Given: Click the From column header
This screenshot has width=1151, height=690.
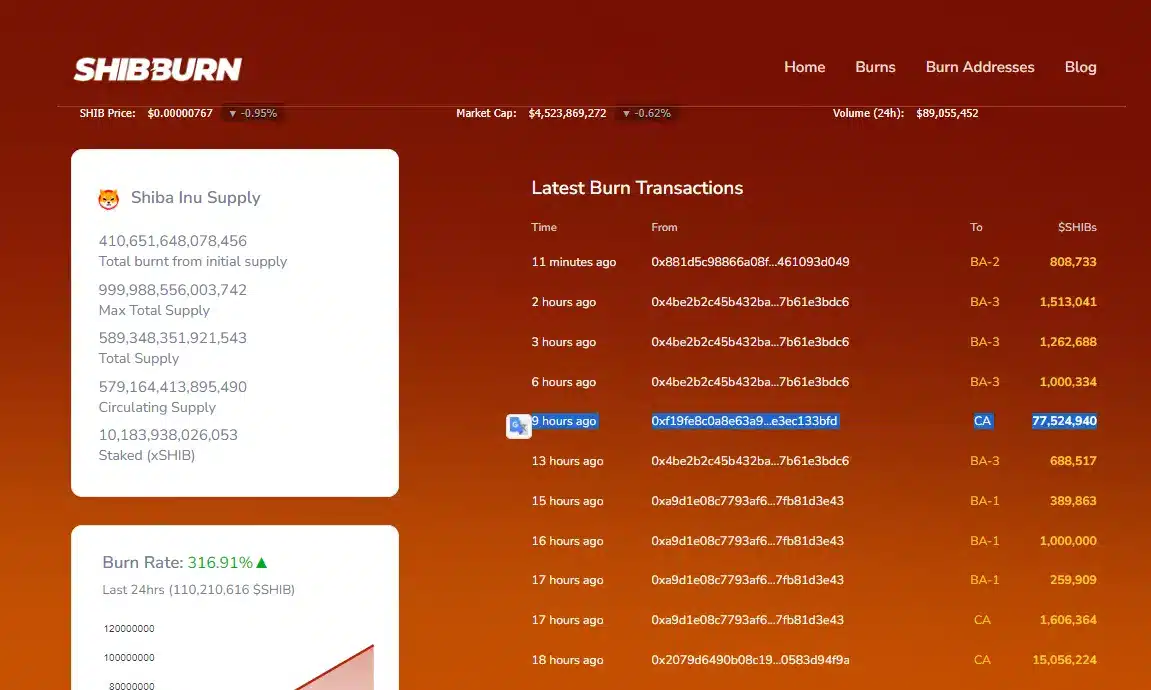Looking at the screenshot, I should point(664,228).
